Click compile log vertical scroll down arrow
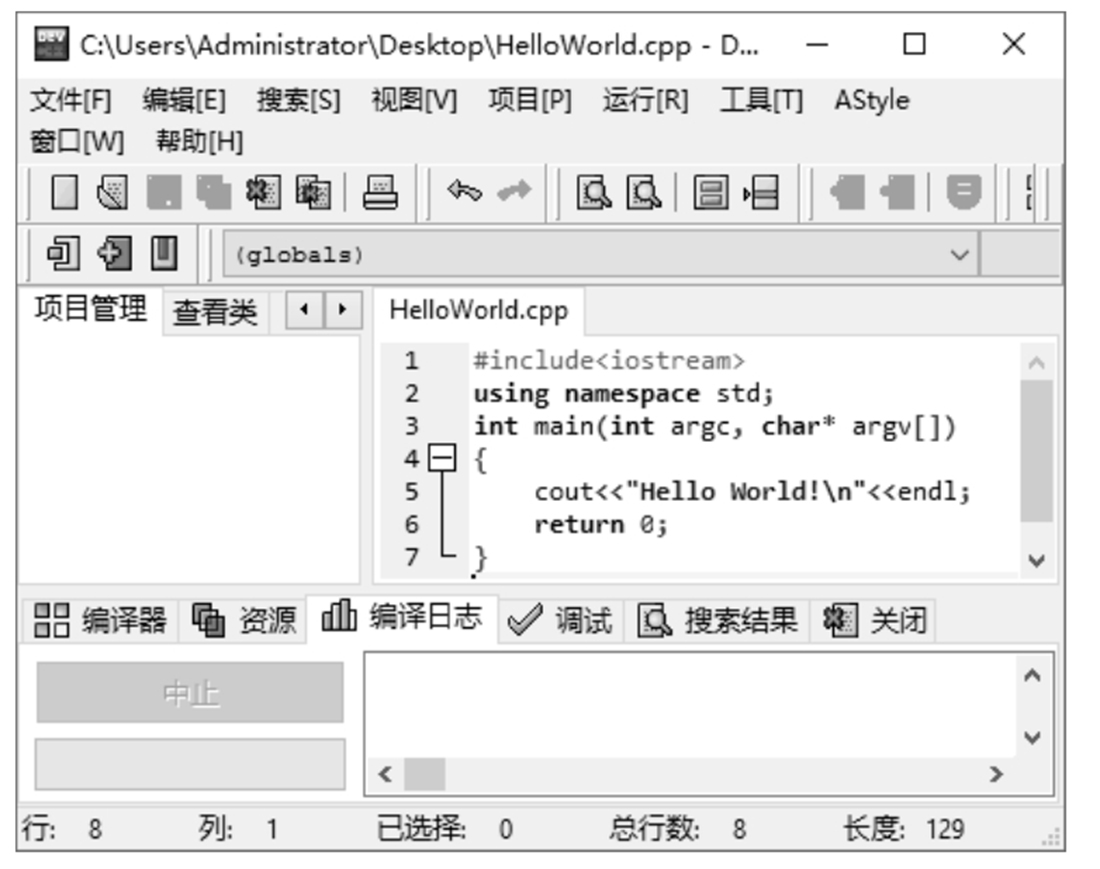1100x869 pixels. tap(1032, 737)
